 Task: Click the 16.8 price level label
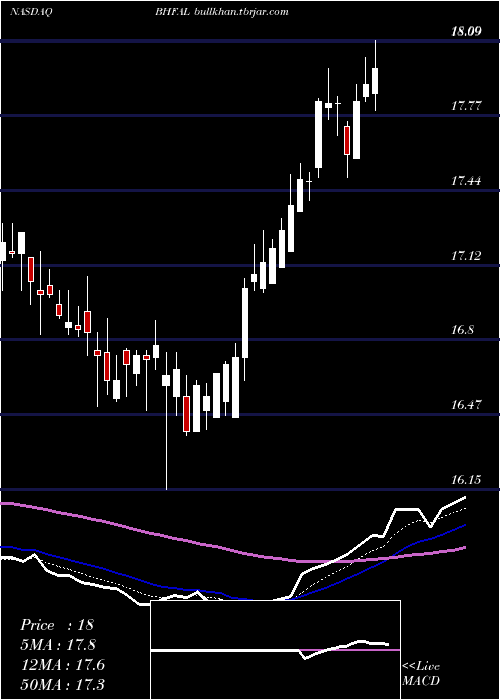point(463,330)
